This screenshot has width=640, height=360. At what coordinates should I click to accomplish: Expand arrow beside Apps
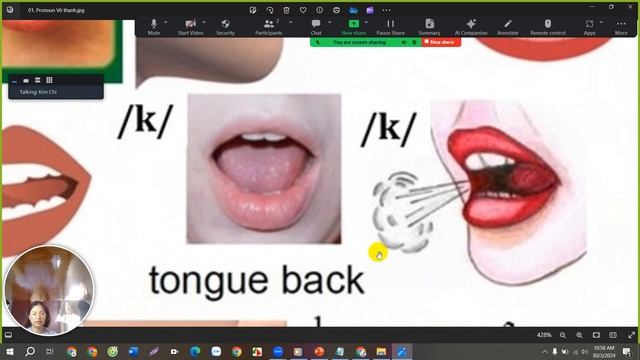point(601,22)
